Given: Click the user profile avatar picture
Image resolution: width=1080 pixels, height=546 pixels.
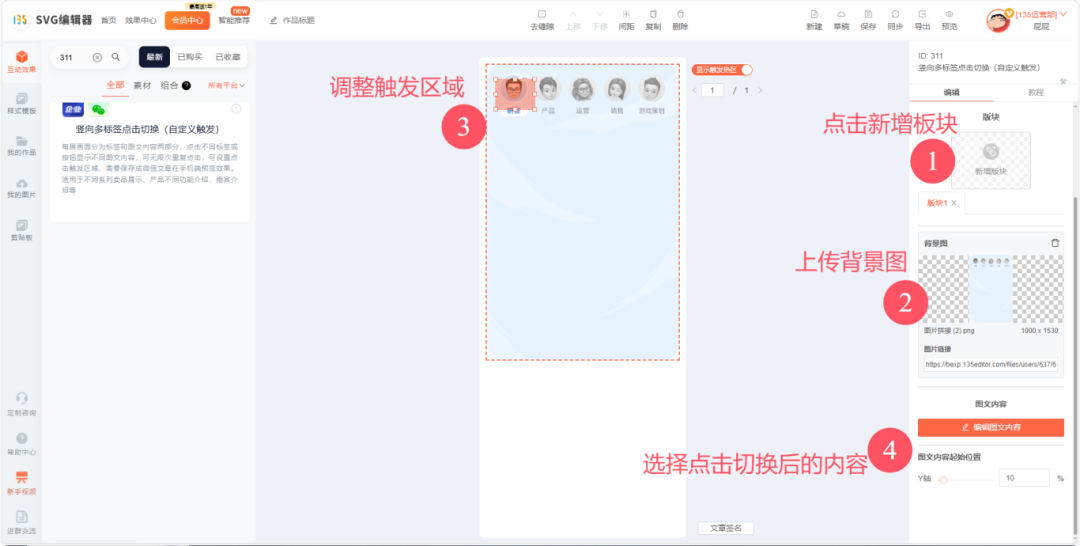Looking at the screenshot, I should (998, 21).
